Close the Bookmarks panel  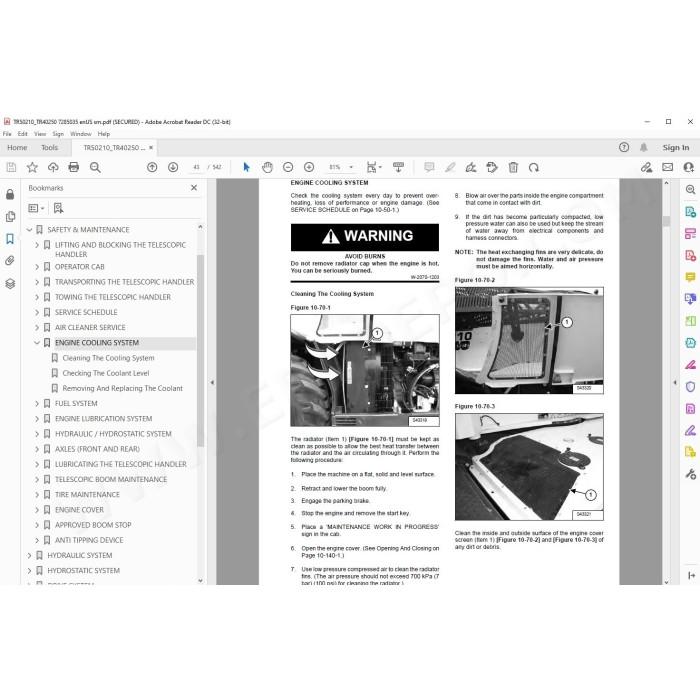pyautogui.click(x=194, y=188)
